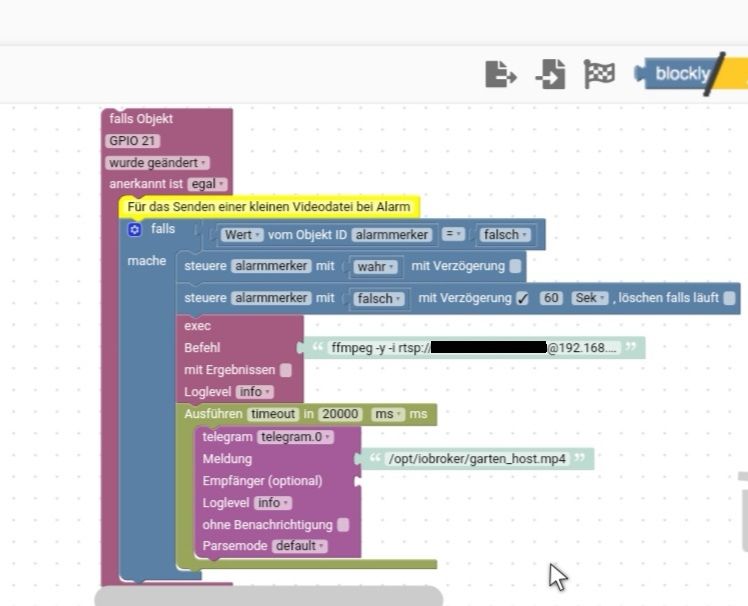Click the ffmpeg command text field

click(x=474, y=348)
